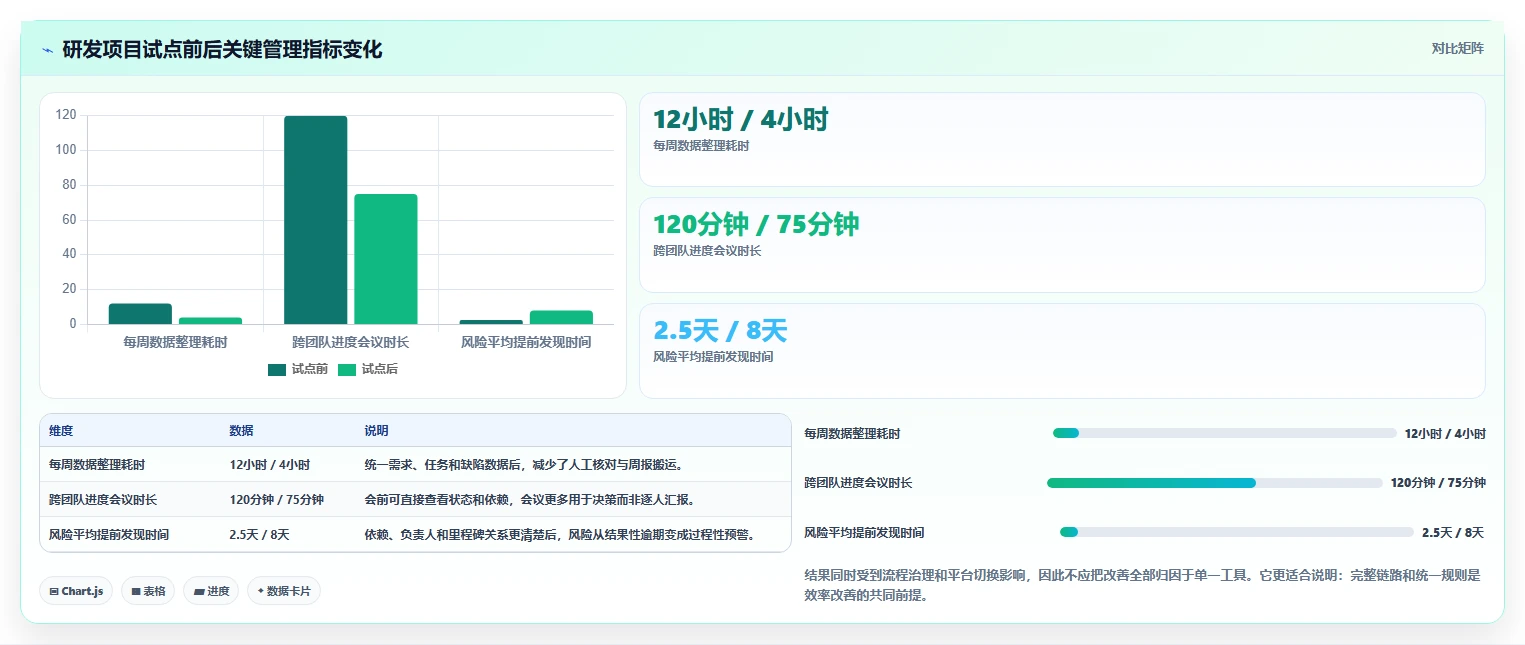The width and height of the screenshot is (1525, 645).
Task: Click the 2.5天 / 8天 value after the progress bar
Action: pyautogui.click(x=1453, y=533)
